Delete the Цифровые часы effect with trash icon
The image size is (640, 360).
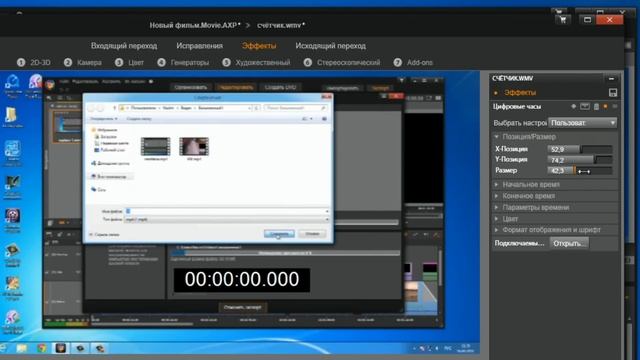596,107
